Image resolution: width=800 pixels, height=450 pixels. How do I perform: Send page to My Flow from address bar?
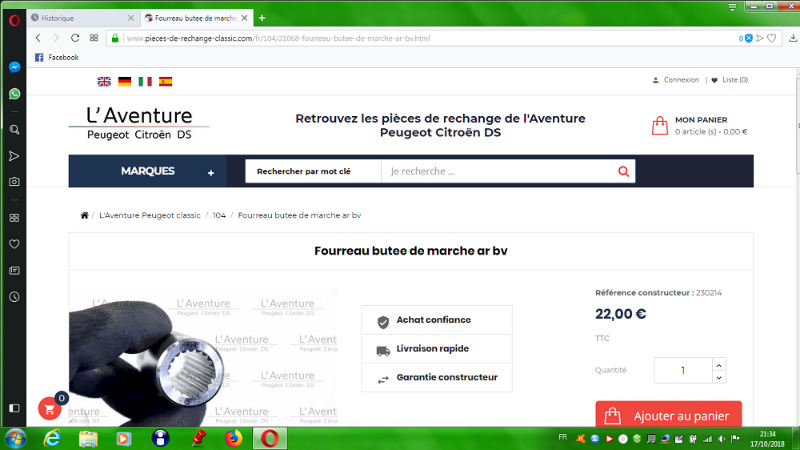tap(760, 38)
